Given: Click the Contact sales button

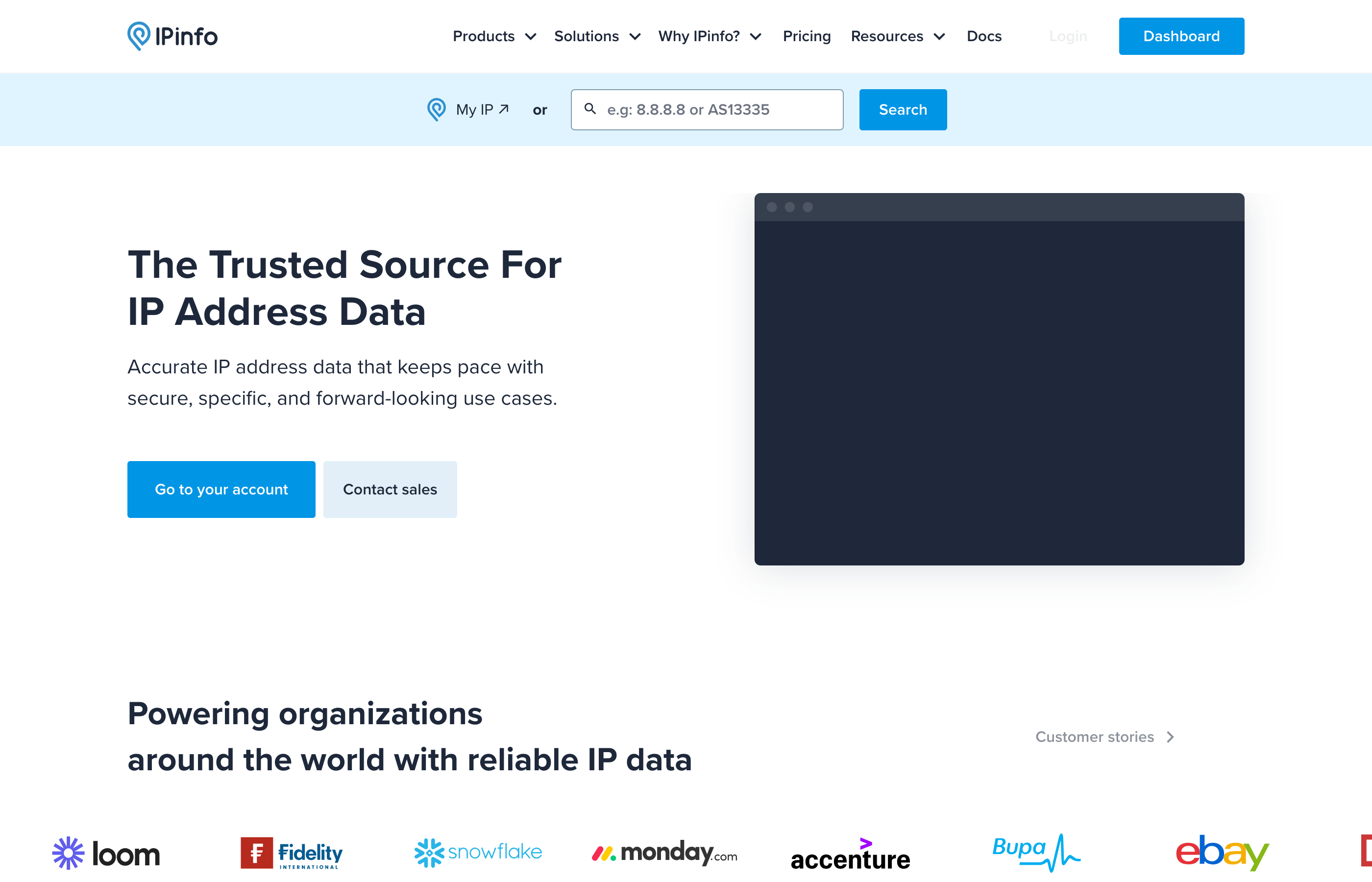Looking at the screenshot, I should [x=390, y=489].
